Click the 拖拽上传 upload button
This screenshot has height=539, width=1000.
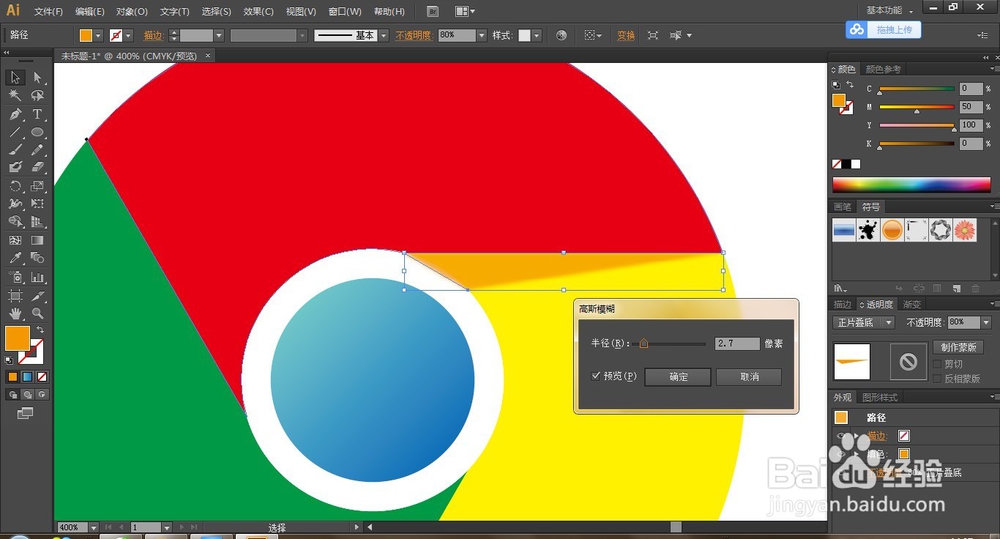[x=883, y=30]
